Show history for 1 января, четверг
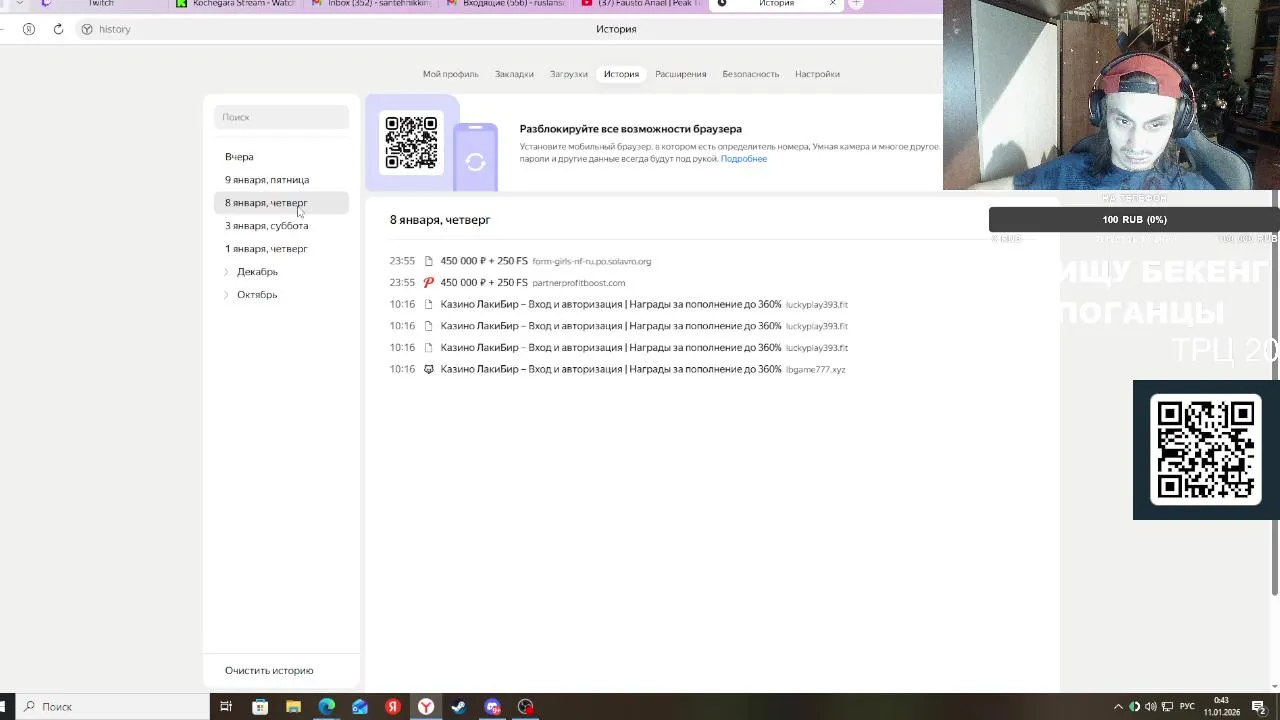1280x720 pixels. click(x=266, y=249)
